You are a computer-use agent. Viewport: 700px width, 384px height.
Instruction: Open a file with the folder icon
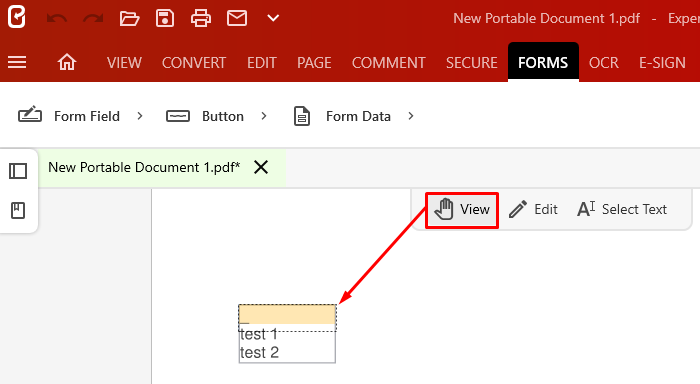(129, 18)
